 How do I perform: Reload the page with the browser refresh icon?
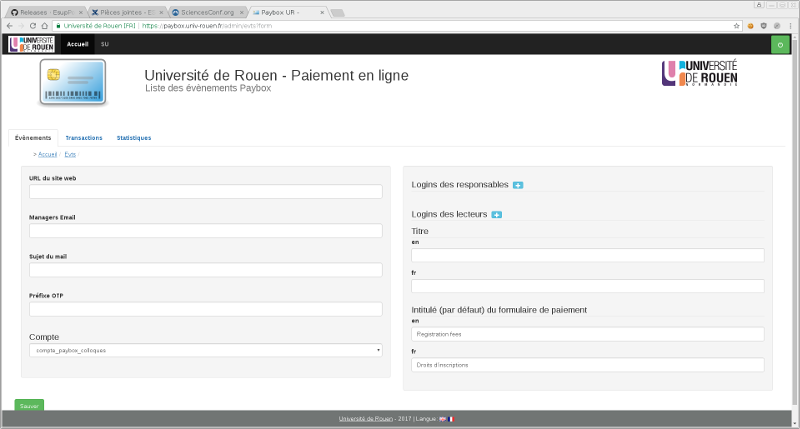tap(33, 25)
